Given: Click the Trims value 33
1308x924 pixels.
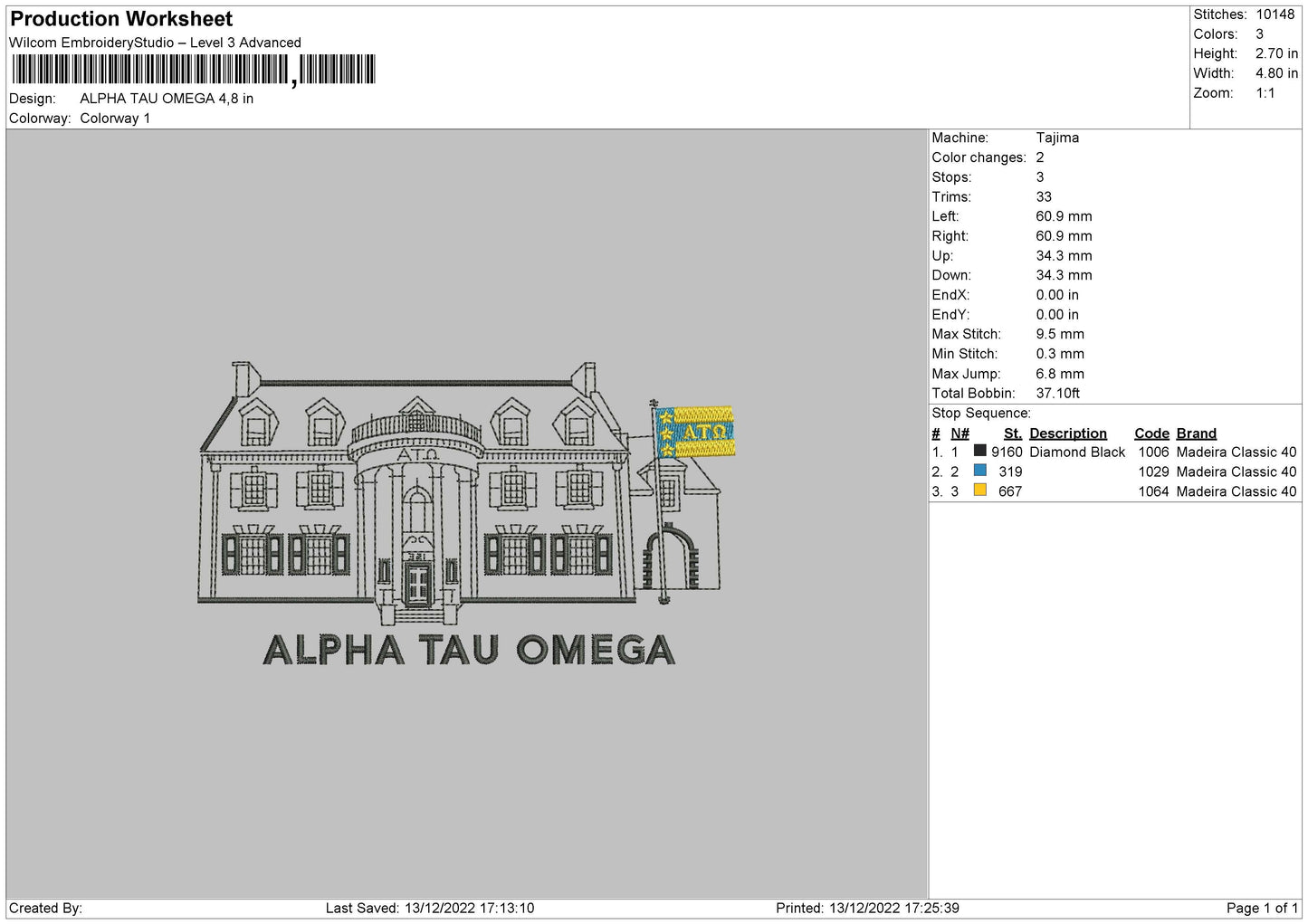Looking at the screenshot, I should point(1044,196).
